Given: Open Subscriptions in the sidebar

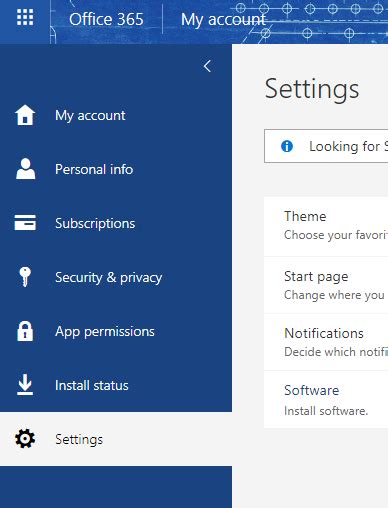Looking at the screenshot, I should click(x=95, y=223).
